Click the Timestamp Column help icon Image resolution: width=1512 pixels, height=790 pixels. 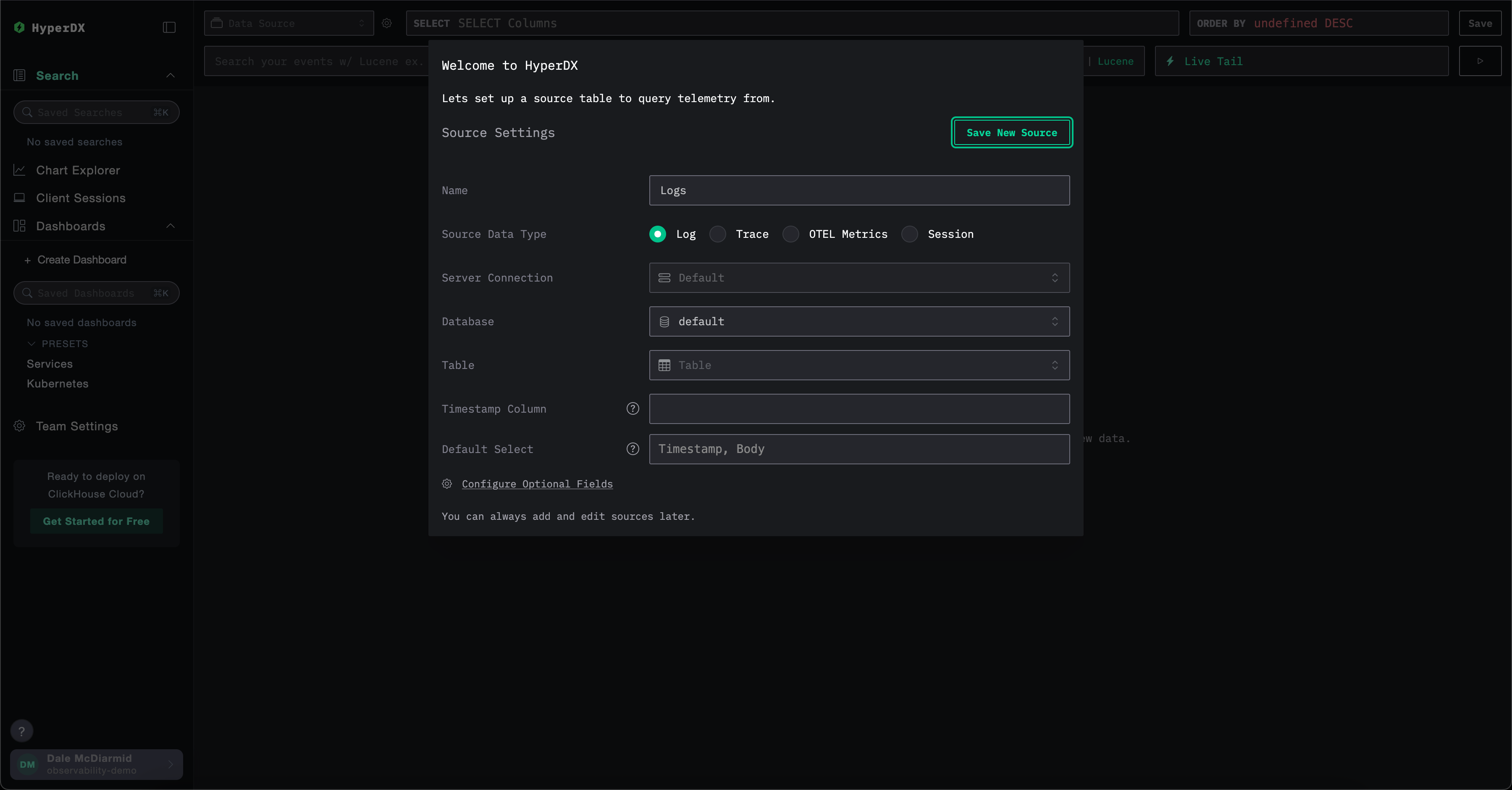[633, 409]
